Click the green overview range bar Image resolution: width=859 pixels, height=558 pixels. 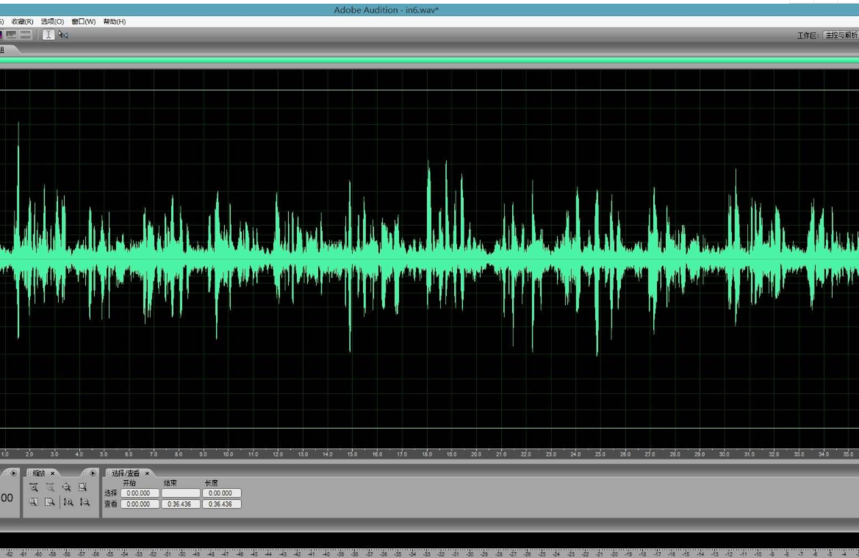click(x=430, y=60)
